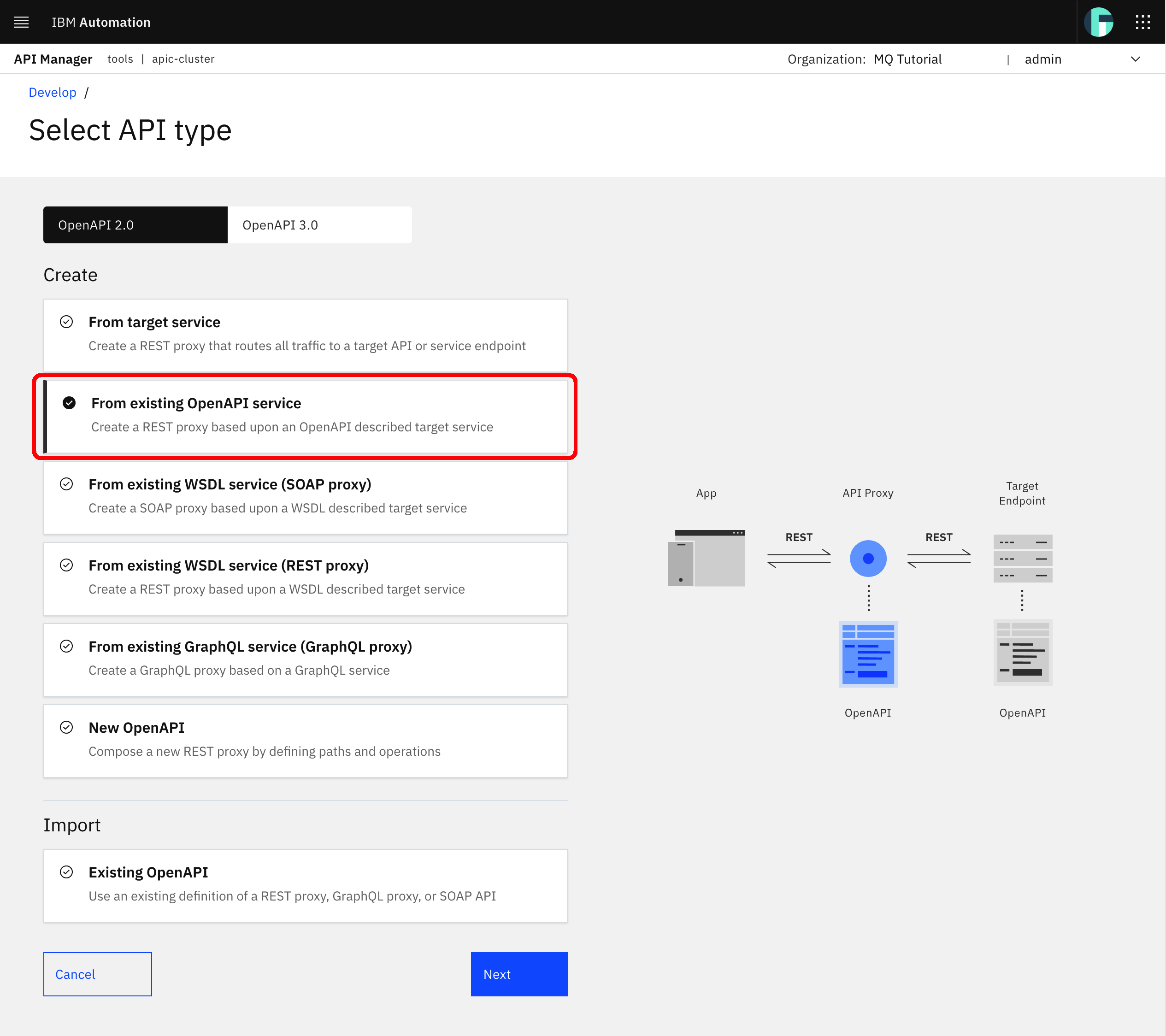Select the From target service option
This screenshot has width=1166, height=1036.
[x=306, y=334]
